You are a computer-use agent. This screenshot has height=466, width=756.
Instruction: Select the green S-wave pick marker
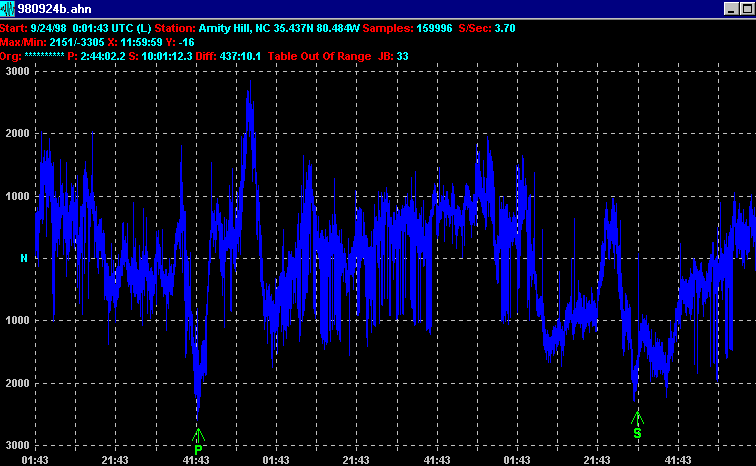pyautogui.click(x=637, y=425)
